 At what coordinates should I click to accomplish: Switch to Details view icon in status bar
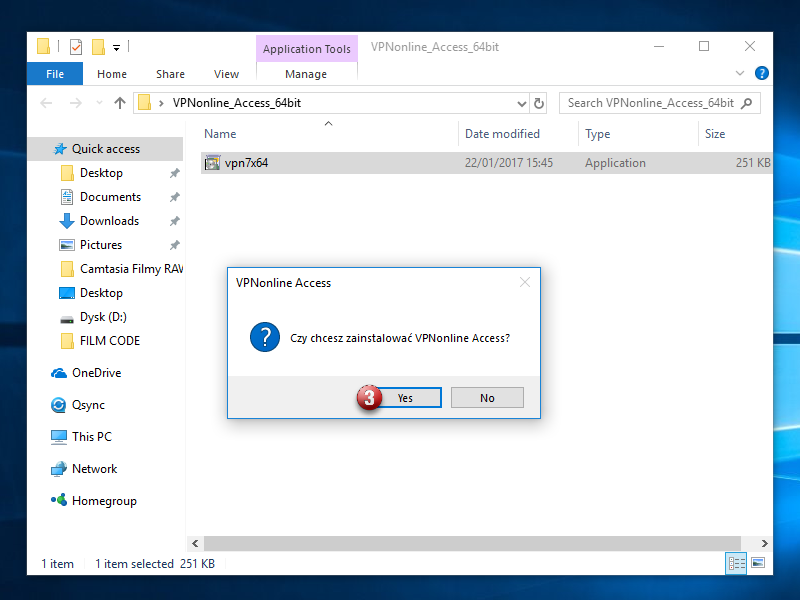pyautogui.click(x=736, y=563)
